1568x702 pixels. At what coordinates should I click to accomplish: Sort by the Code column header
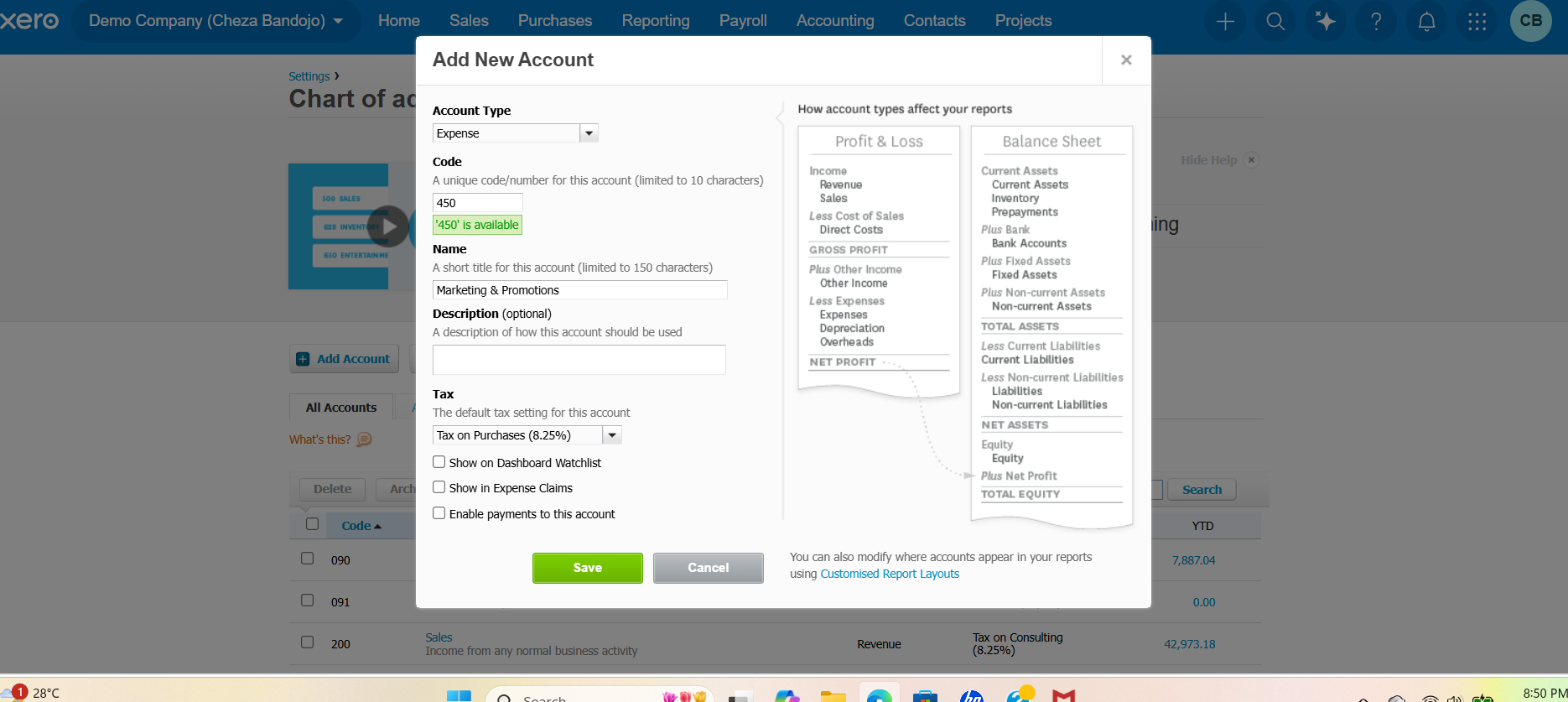point(361,526)
